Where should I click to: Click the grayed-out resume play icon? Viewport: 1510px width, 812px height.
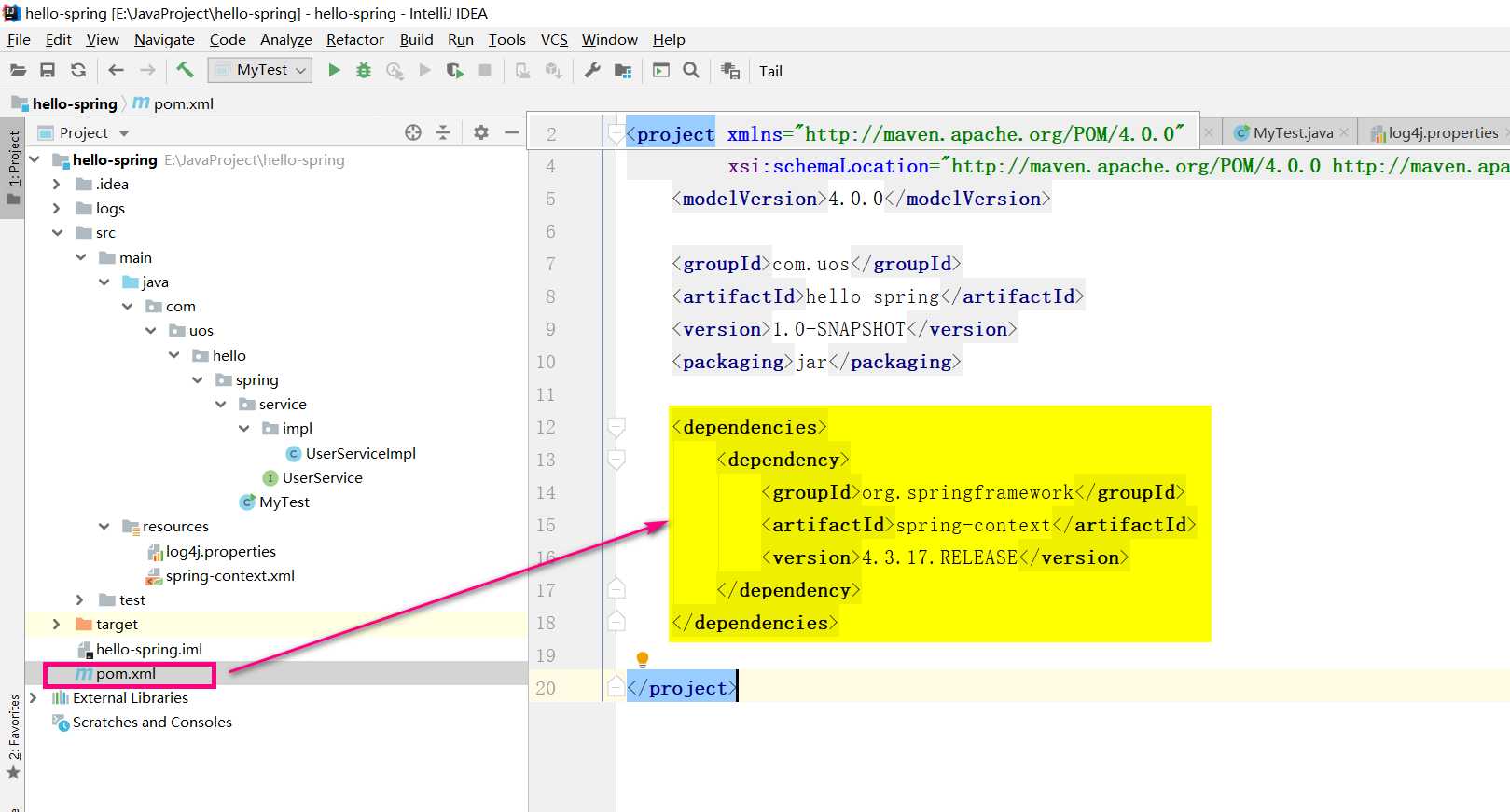click(x=425, y=70)
